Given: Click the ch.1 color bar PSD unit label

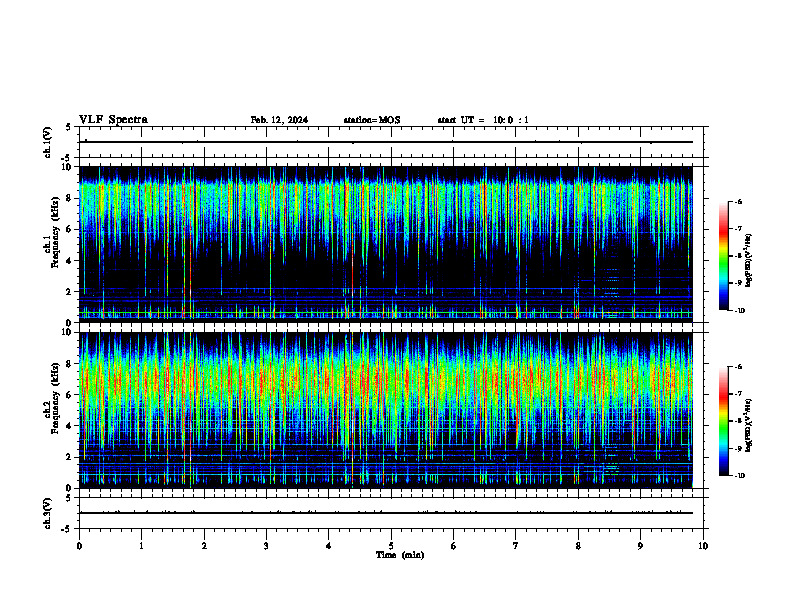Looking at the screenshot, I should [x=749, y=260].
